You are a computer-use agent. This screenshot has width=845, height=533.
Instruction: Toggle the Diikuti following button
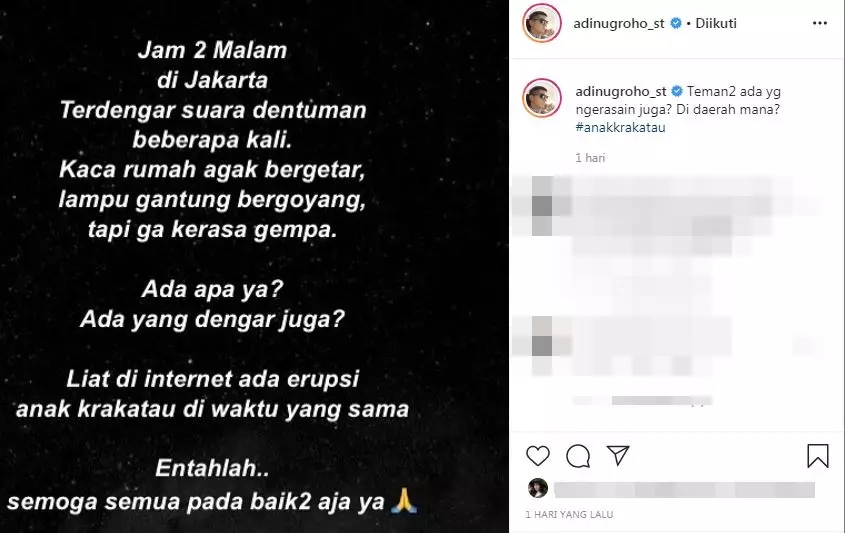[716, 23]
